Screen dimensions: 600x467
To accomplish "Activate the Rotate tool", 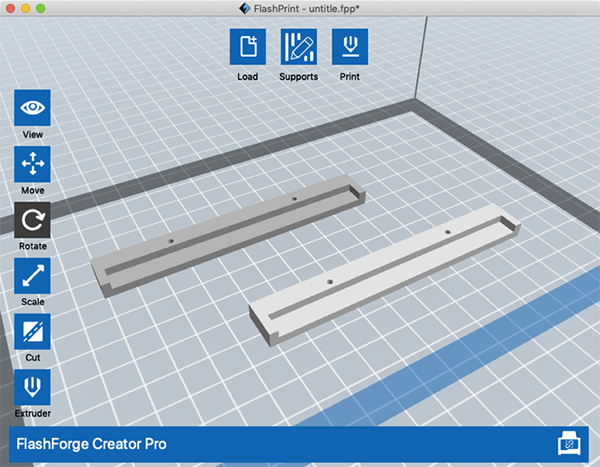I will pyautogui.click(x=32, y=220).
